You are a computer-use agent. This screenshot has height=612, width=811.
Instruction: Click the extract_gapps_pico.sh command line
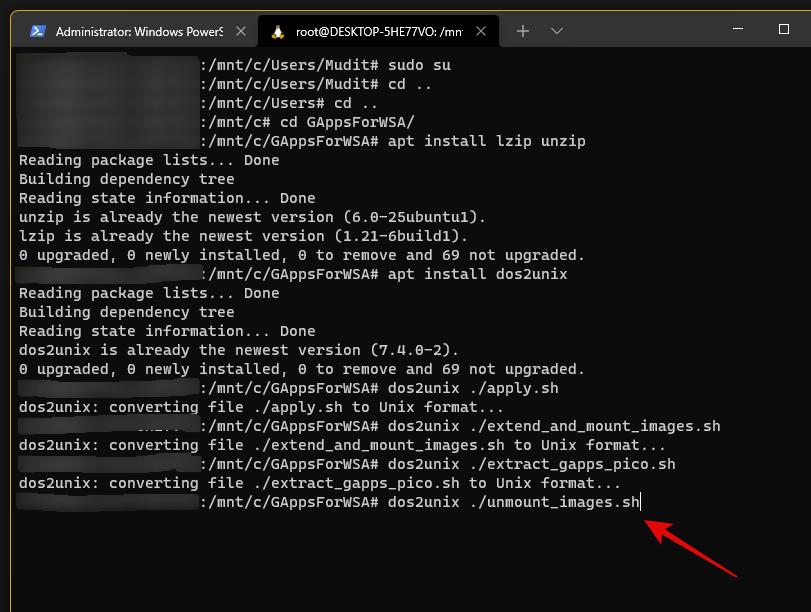pos(532,464)
